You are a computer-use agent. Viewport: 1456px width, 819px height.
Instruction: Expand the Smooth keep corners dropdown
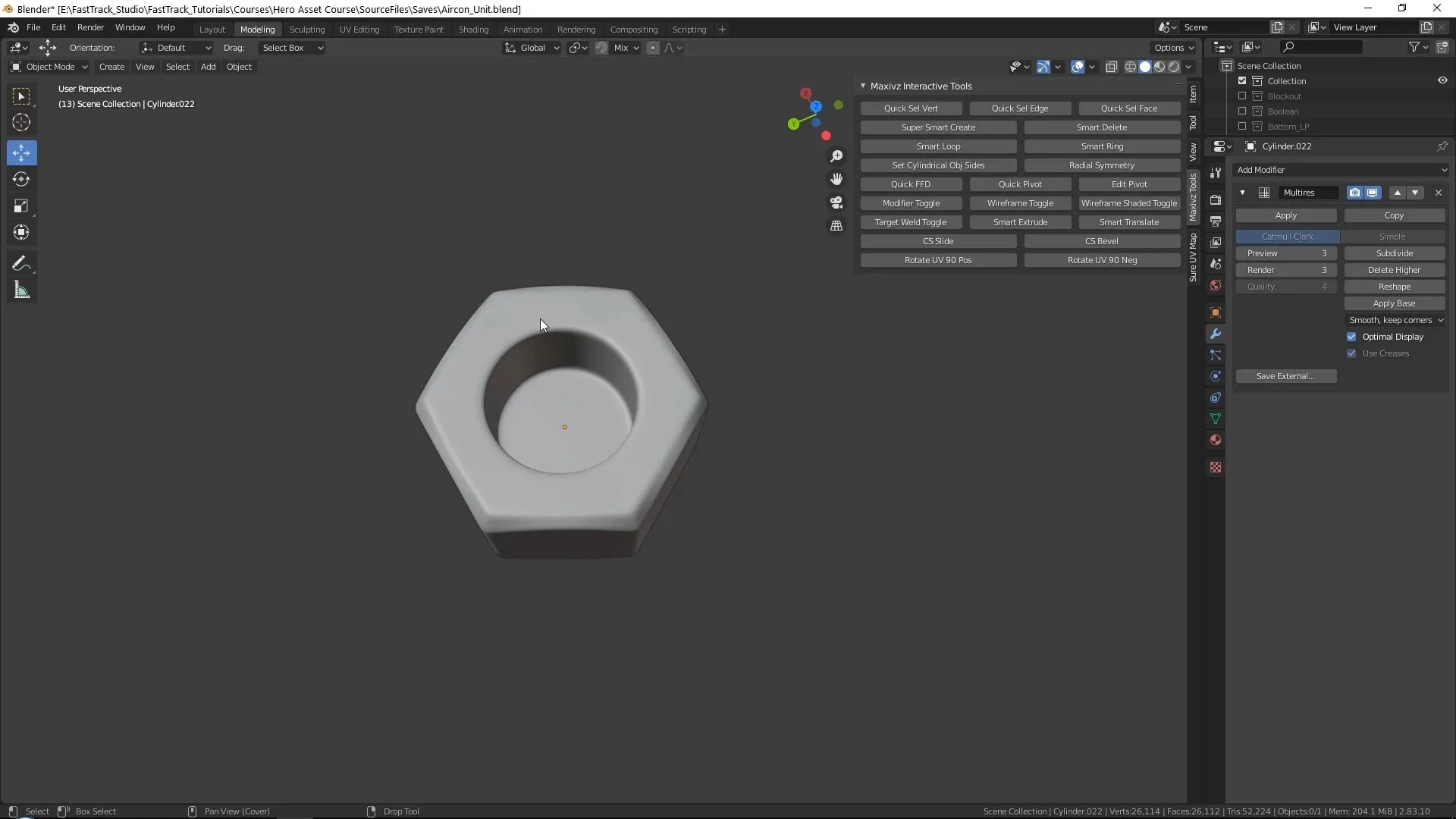[x=1395, y=320]
